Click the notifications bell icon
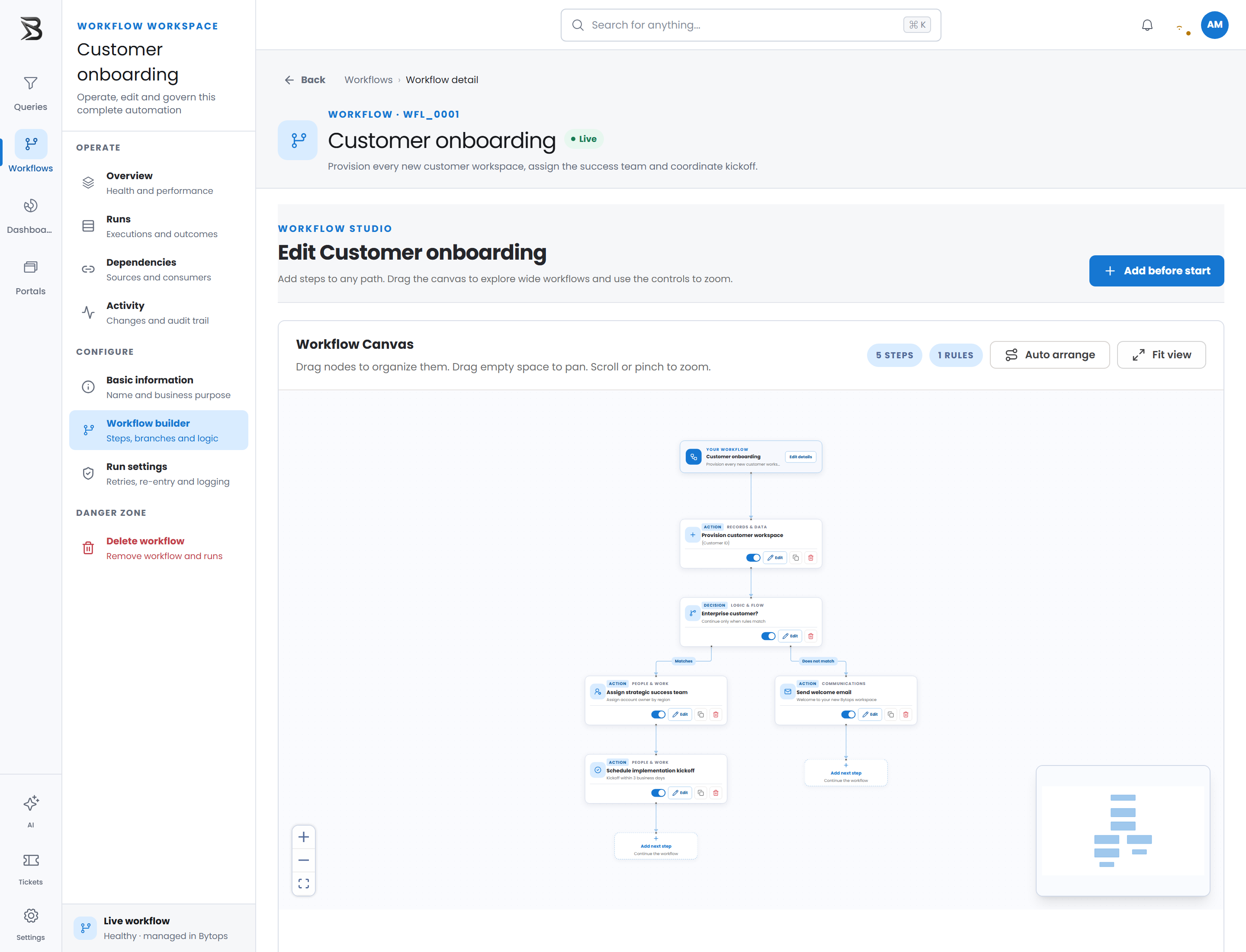This screenshot has height=952, width=1246. click(1147, 25)
